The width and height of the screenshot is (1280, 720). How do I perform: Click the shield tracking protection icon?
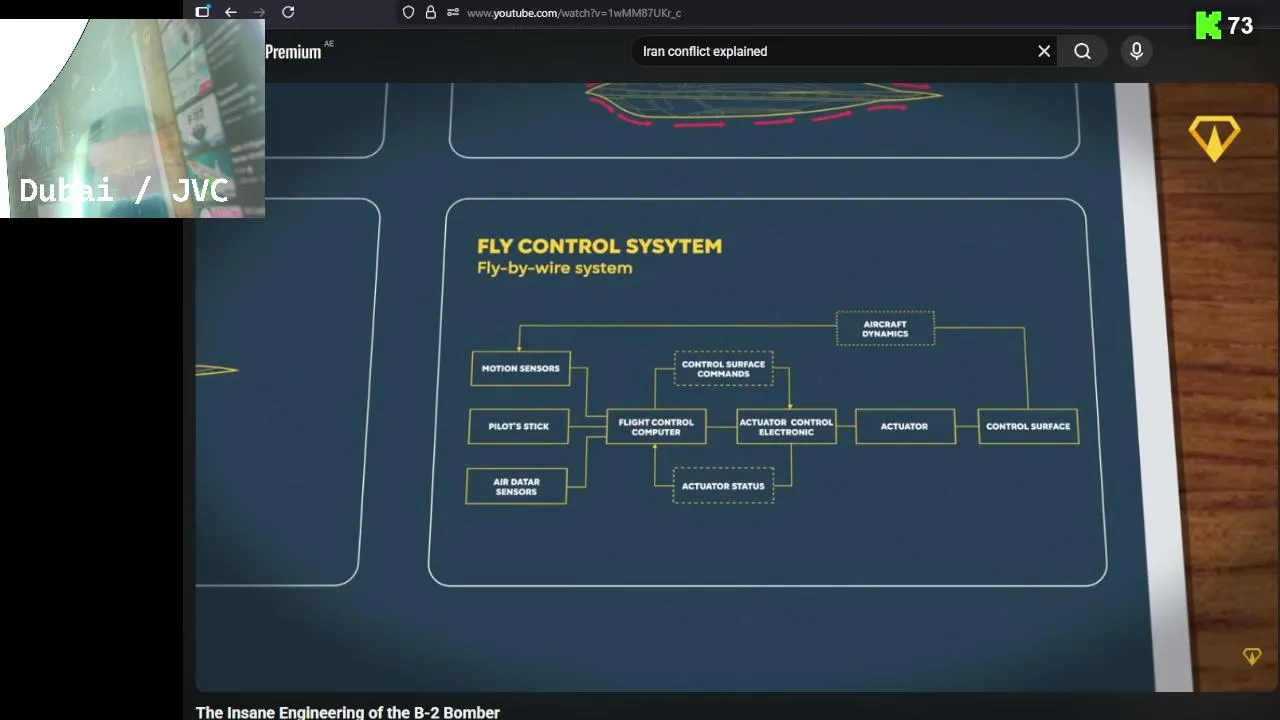pyautogui.click(x=408, y=12)
